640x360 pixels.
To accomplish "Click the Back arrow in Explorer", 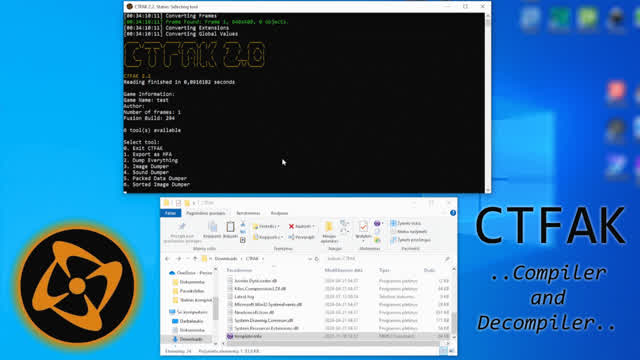I will [x=167, y=259].
